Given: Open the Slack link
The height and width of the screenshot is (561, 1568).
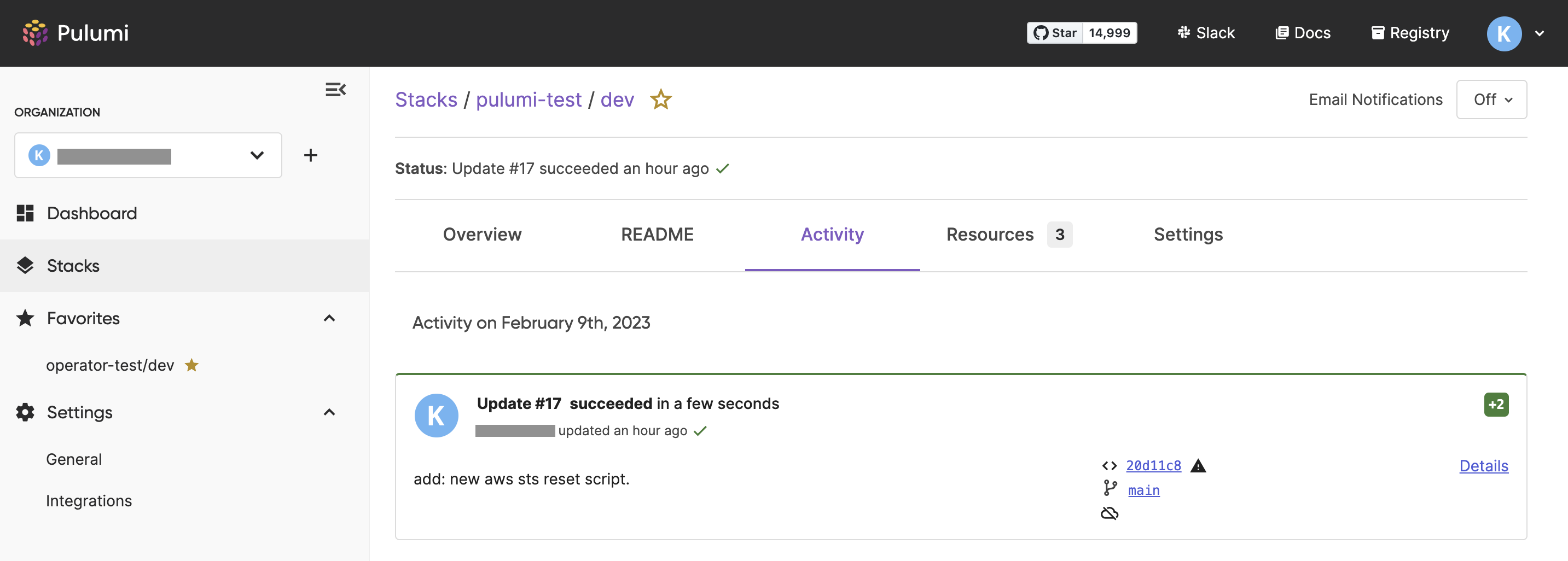Looking at the screenshot, I should 1206,33.
